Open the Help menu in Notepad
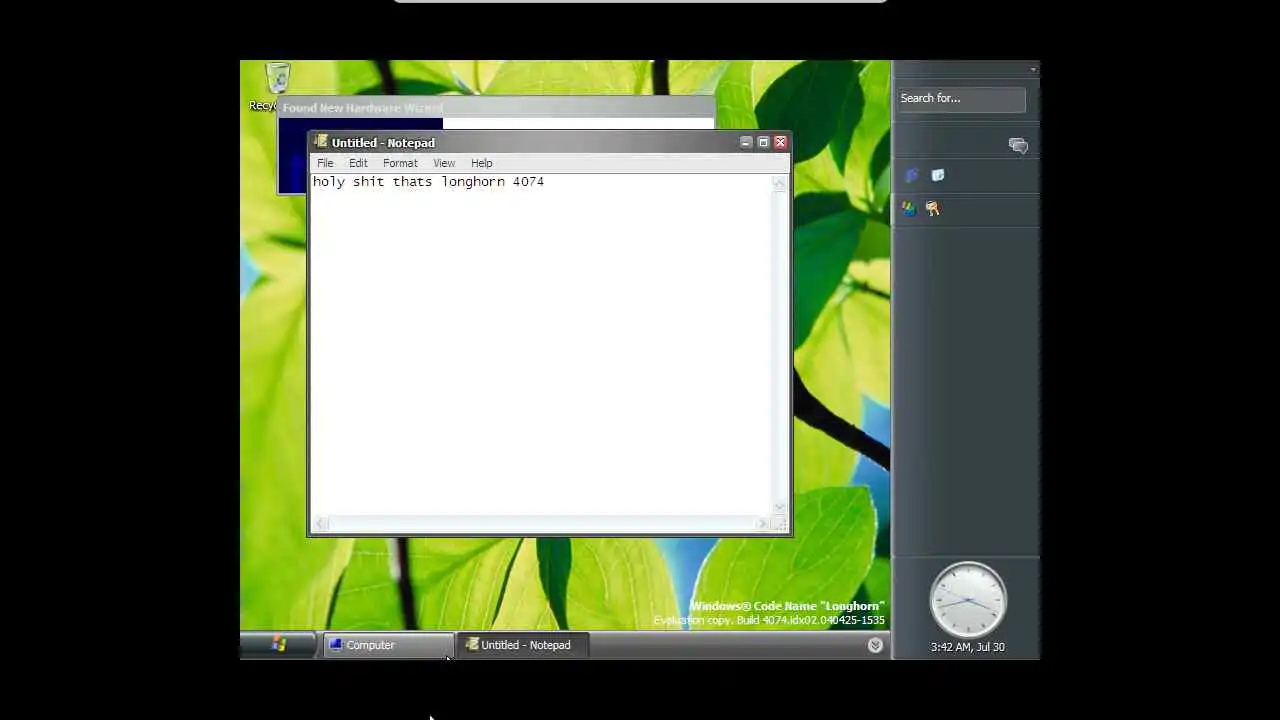 pyautogui.click(x=482, y=163)
